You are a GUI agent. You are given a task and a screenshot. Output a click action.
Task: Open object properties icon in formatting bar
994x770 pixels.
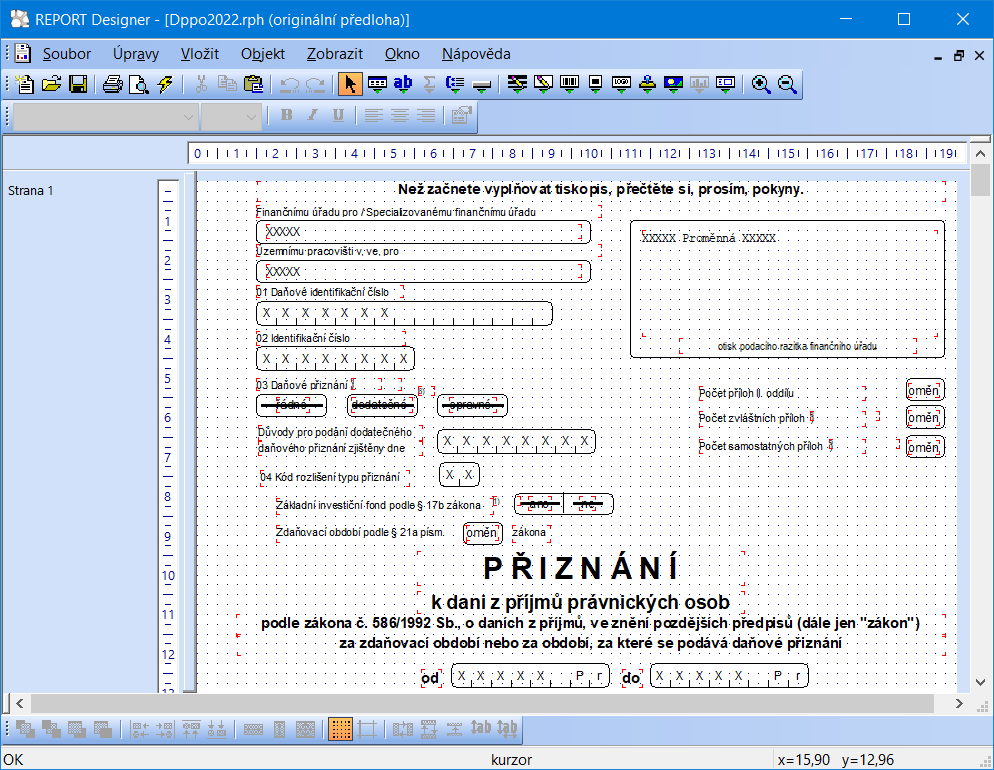point(461,115)
